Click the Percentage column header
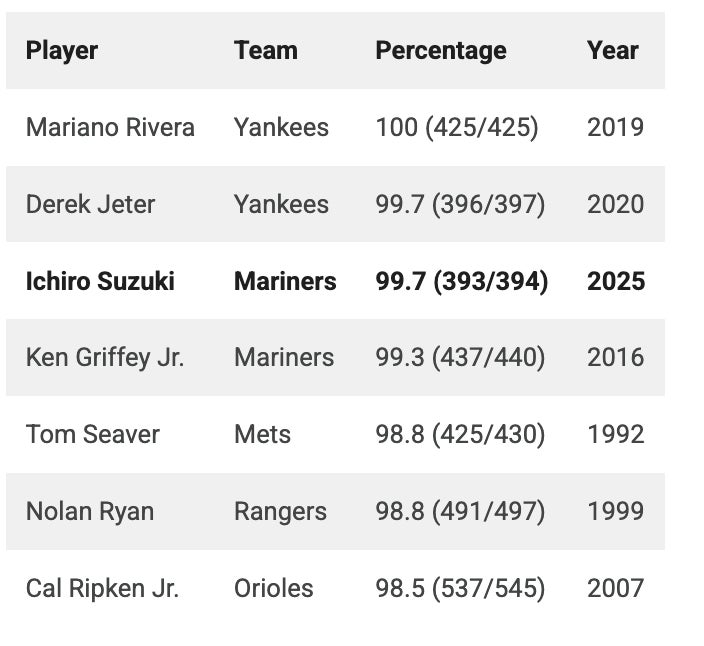 (x=440, y=50)
